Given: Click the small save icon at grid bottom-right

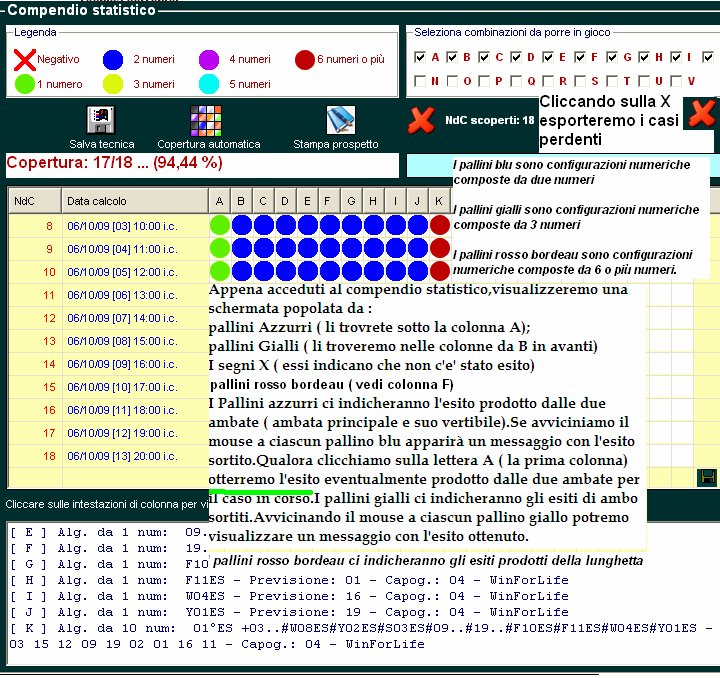Looking at the screenshot, I should pyautogui.click(x=708, y=477).
